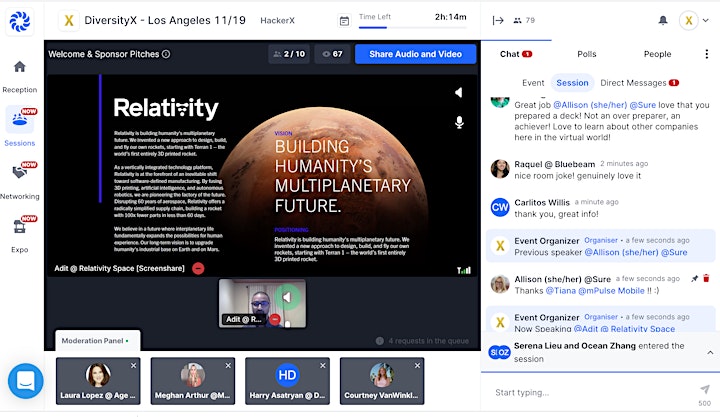Image resolution: width=720 pixels, height=417 pixels.
Task: Open the Reception home icon
Action: [x=19, y=67]
